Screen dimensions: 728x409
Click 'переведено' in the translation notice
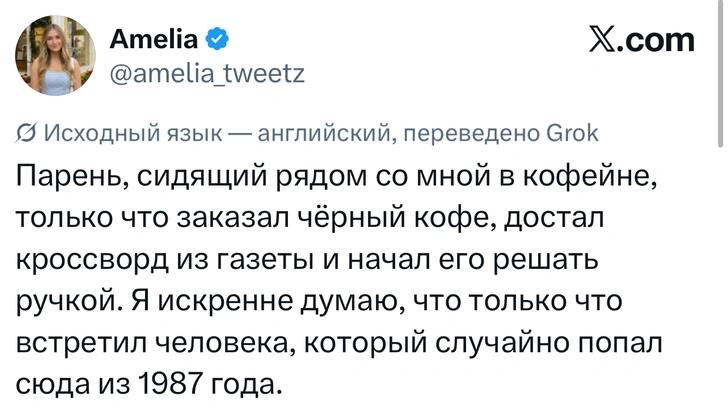pyautogui.click(x=472, y=134)
